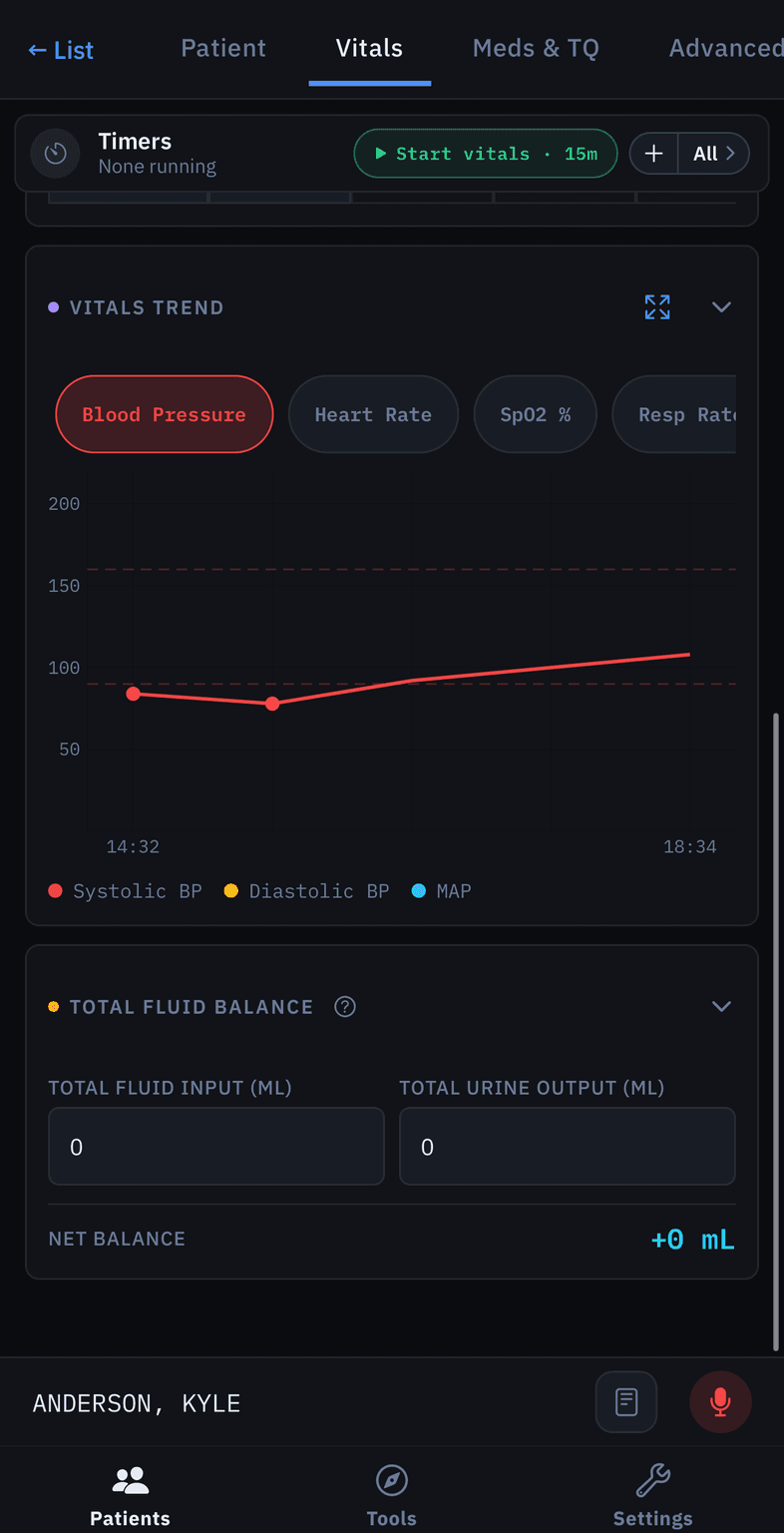The width and height of the screenshot is (784, 1533).
Task: Open the Advanced tab
Action: 725,48
